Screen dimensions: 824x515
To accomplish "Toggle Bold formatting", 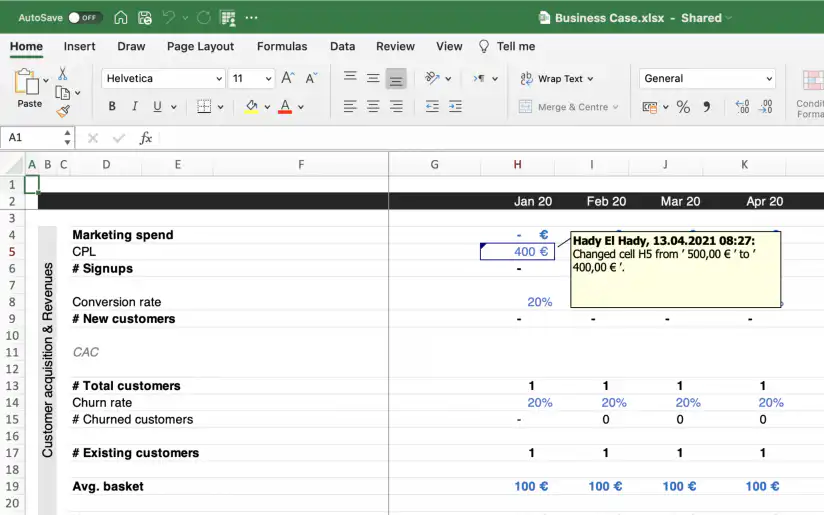I will 112,107.
